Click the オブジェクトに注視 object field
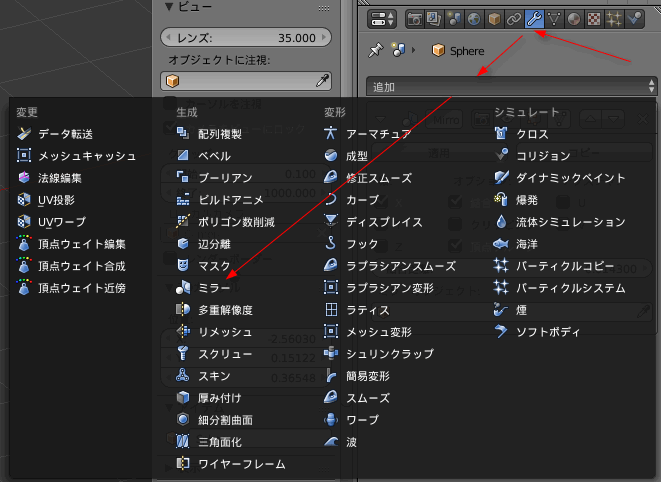 246,81
